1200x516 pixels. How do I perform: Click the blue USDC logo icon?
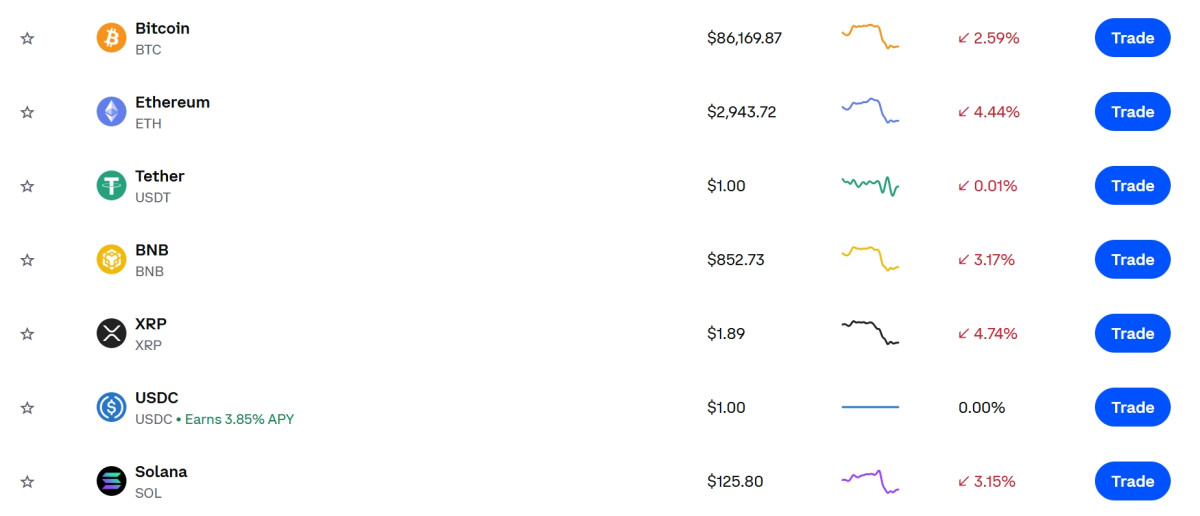coord(111,408)
